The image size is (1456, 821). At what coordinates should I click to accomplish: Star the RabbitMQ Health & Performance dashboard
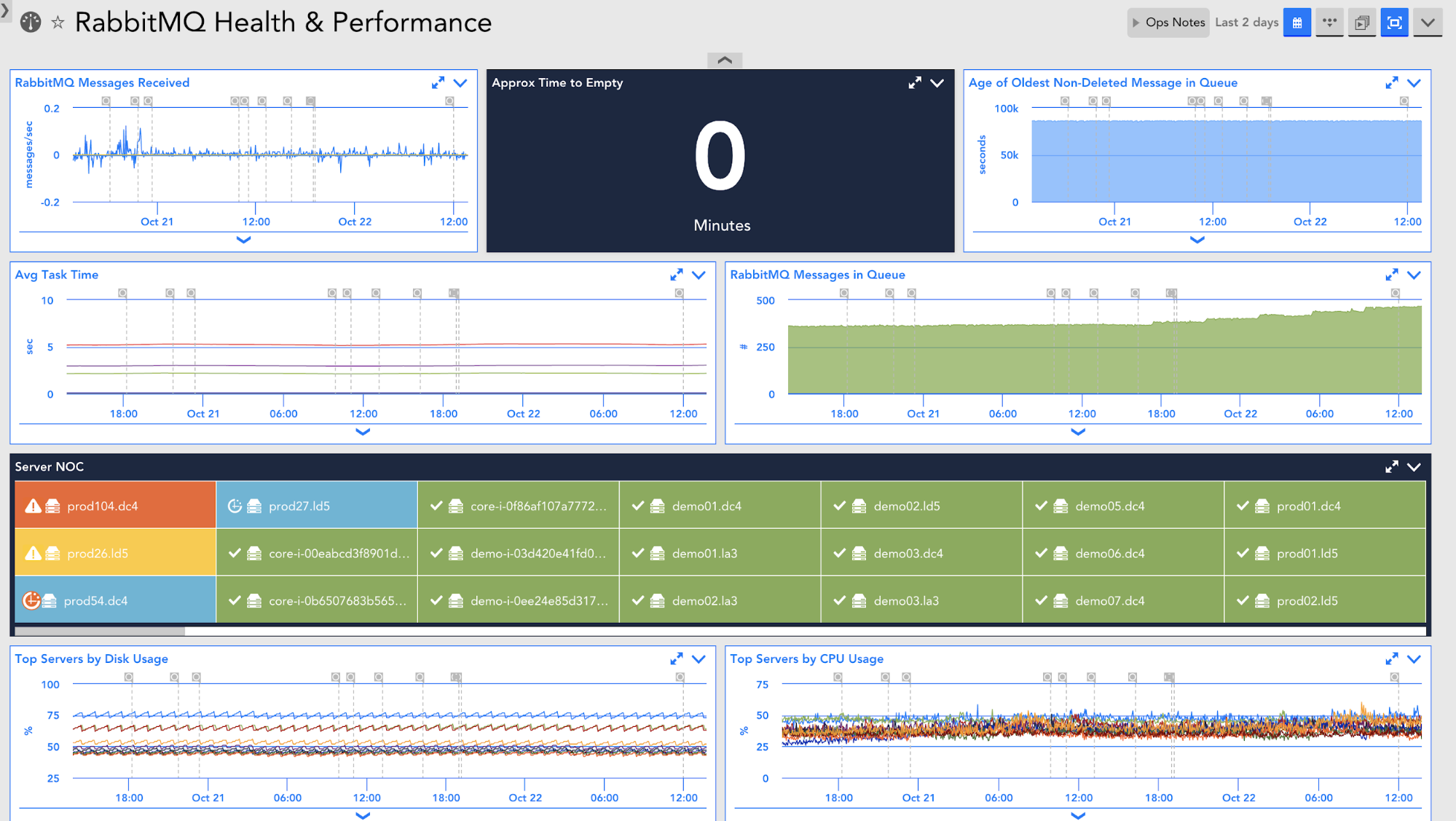(58, 23)
